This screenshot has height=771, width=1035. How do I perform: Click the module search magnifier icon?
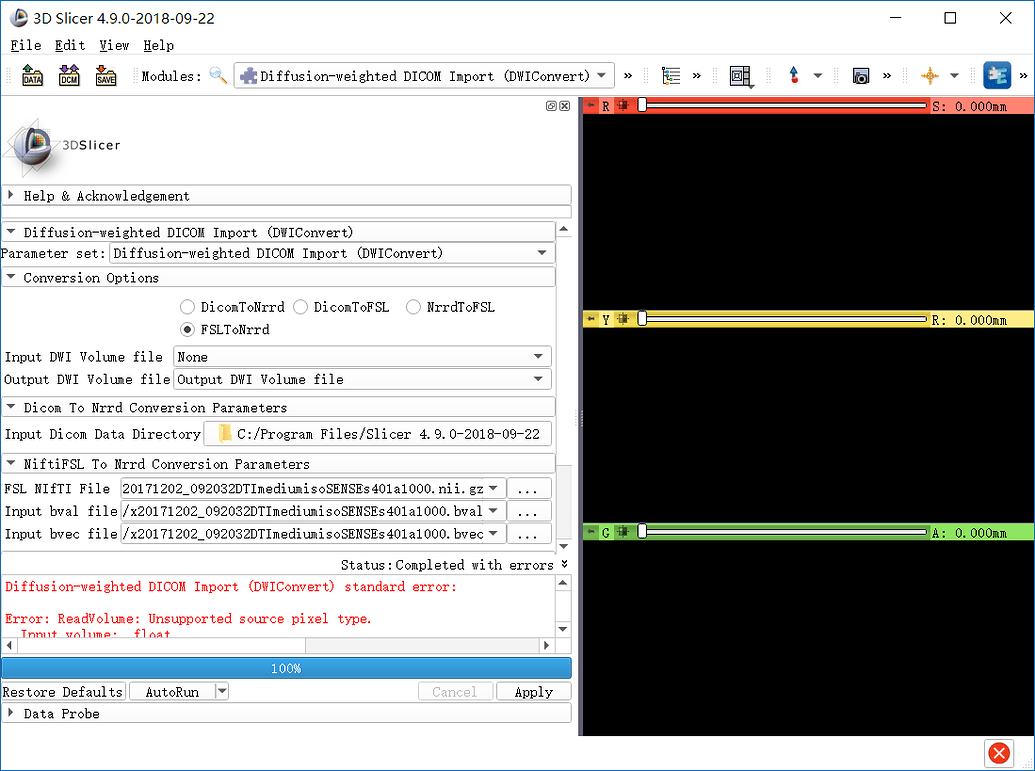[x=218, y=76]
